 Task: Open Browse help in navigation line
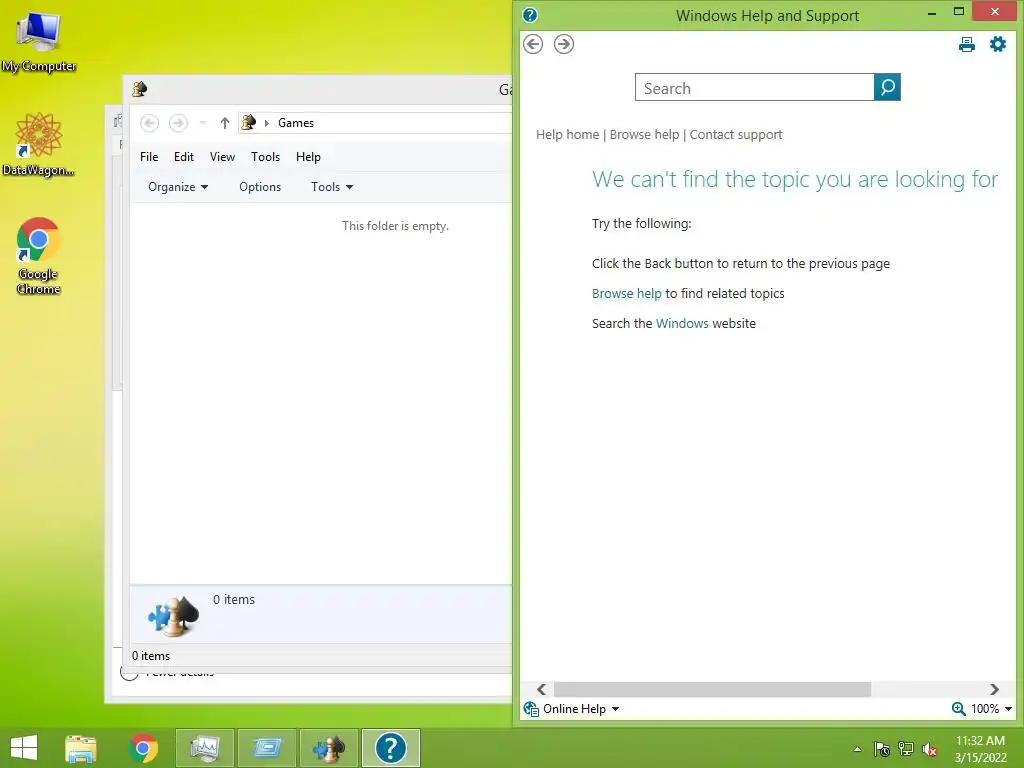click(645, 135)
